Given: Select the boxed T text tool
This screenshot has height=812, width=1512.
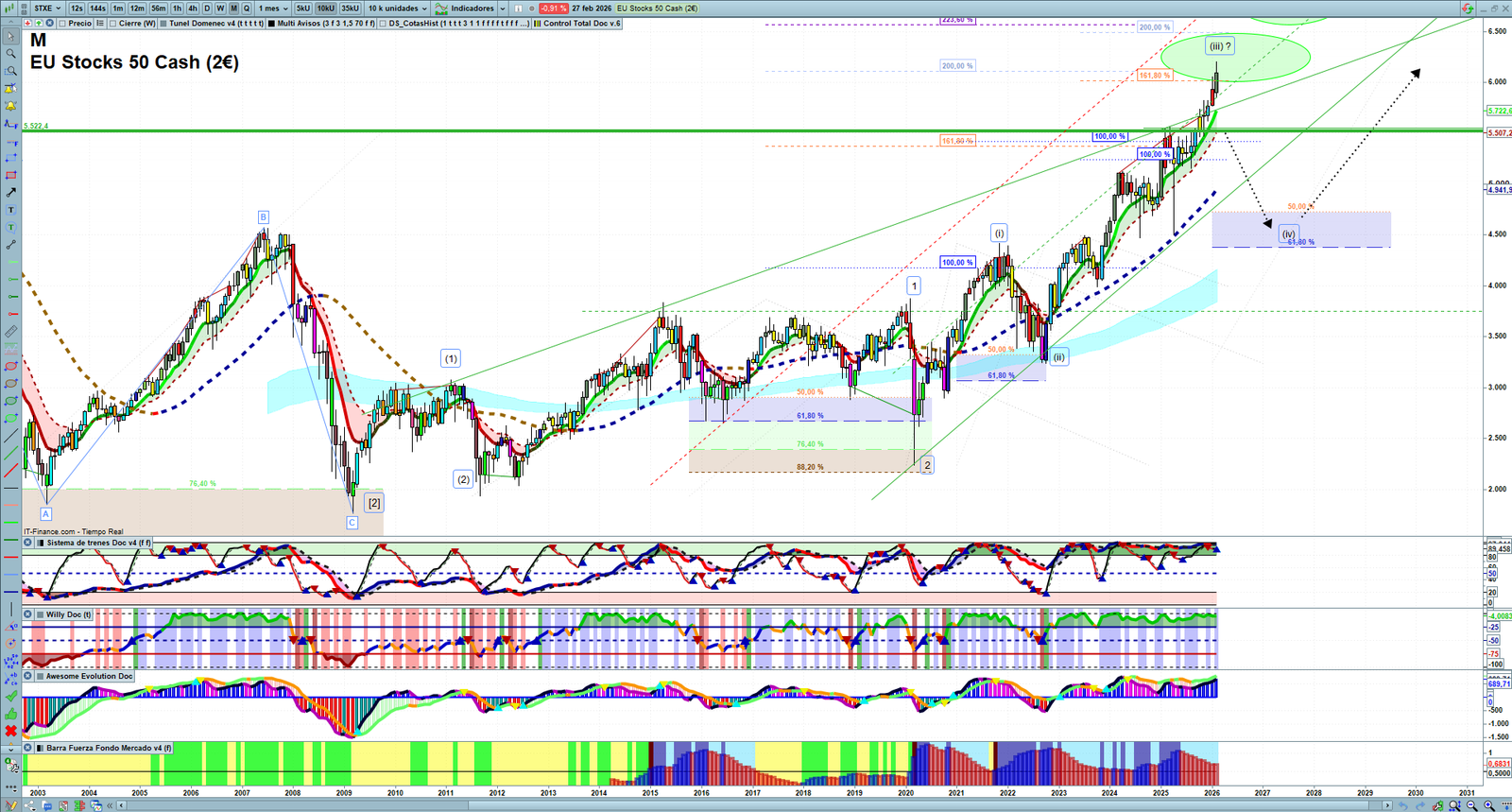Looking at the screenshot, I should [10, 210].
